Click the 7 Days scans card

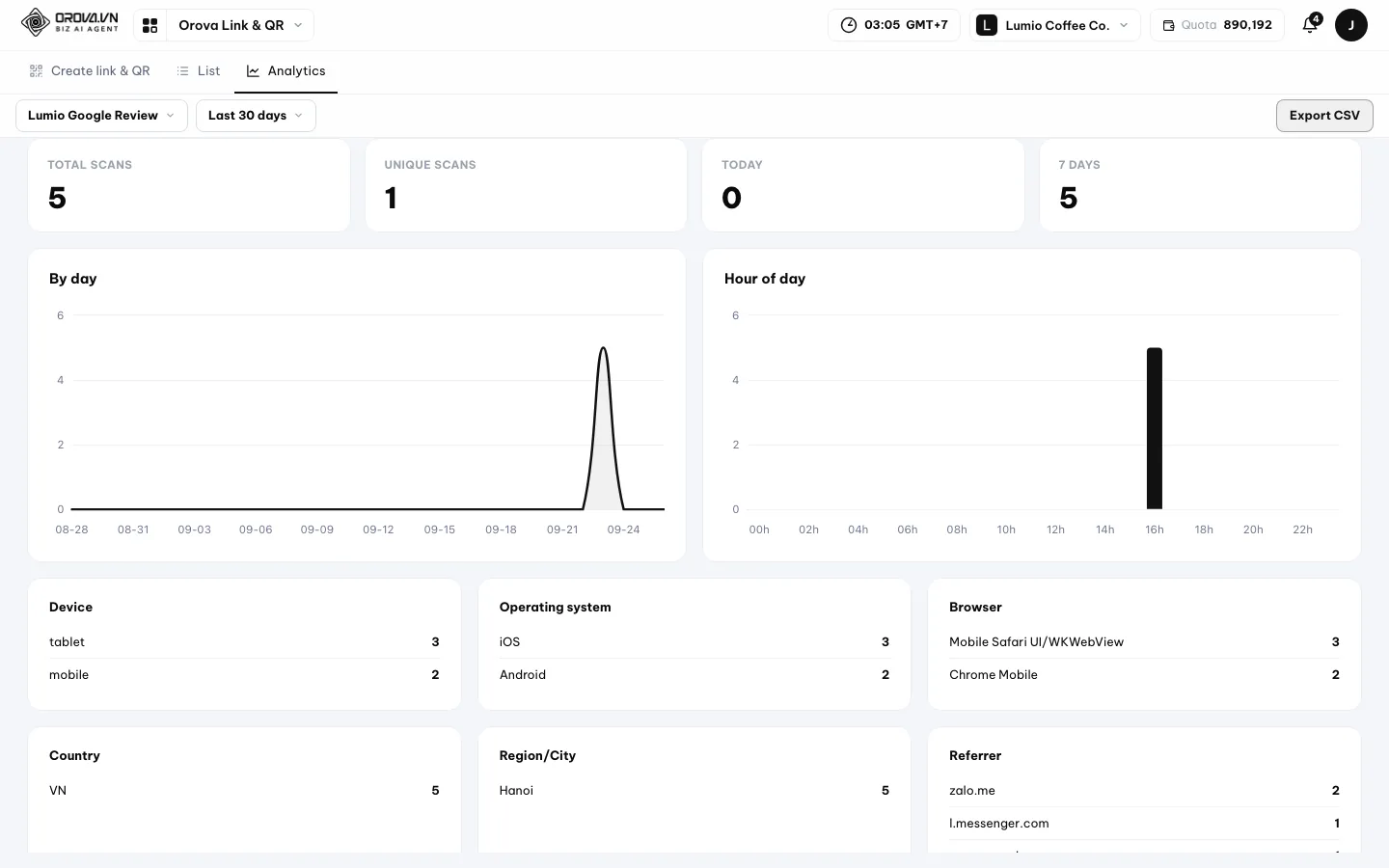pos(1200,185)
